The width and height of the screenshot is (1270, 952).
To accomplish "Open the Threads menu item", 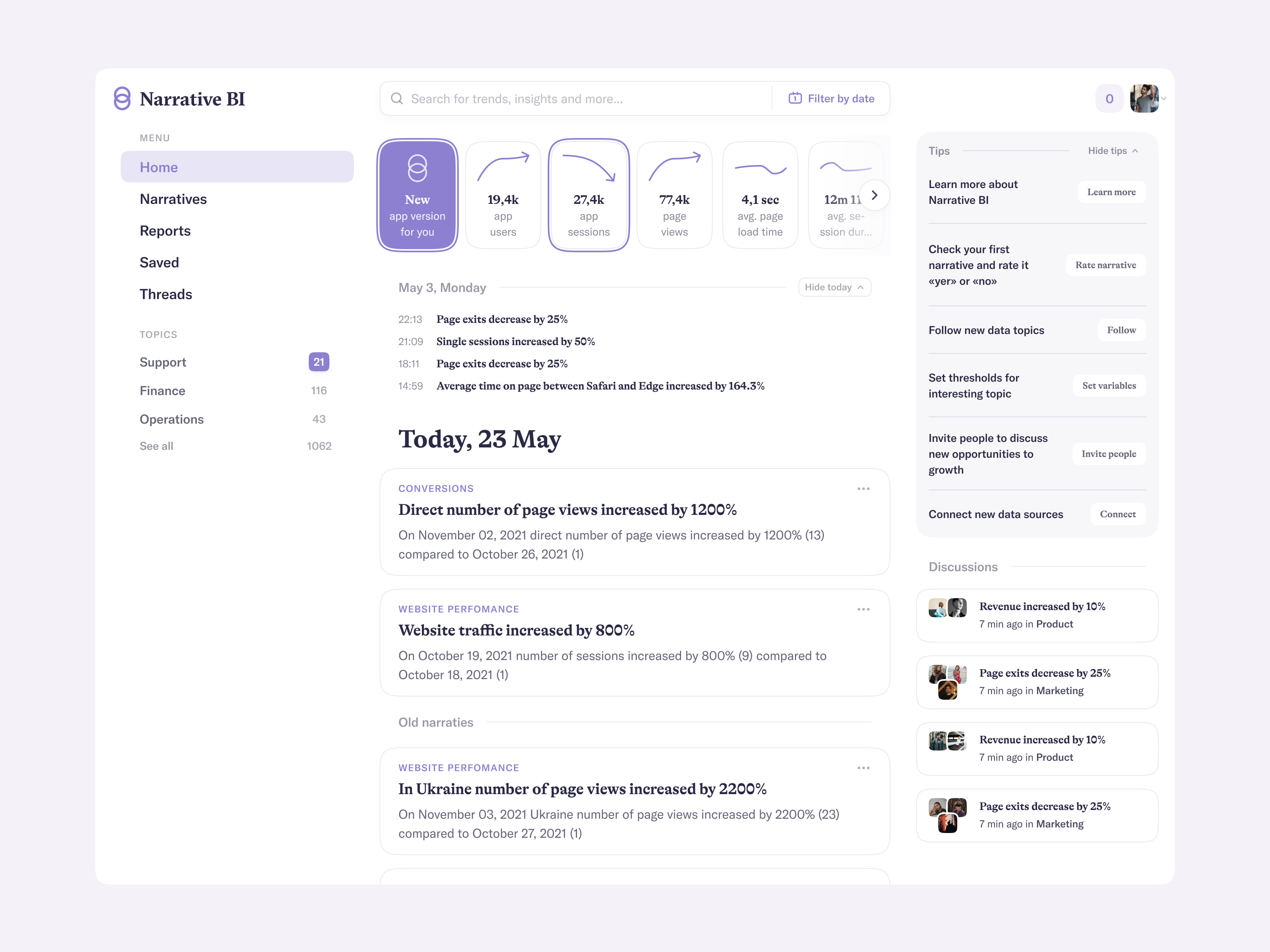I will coord(166,294).
